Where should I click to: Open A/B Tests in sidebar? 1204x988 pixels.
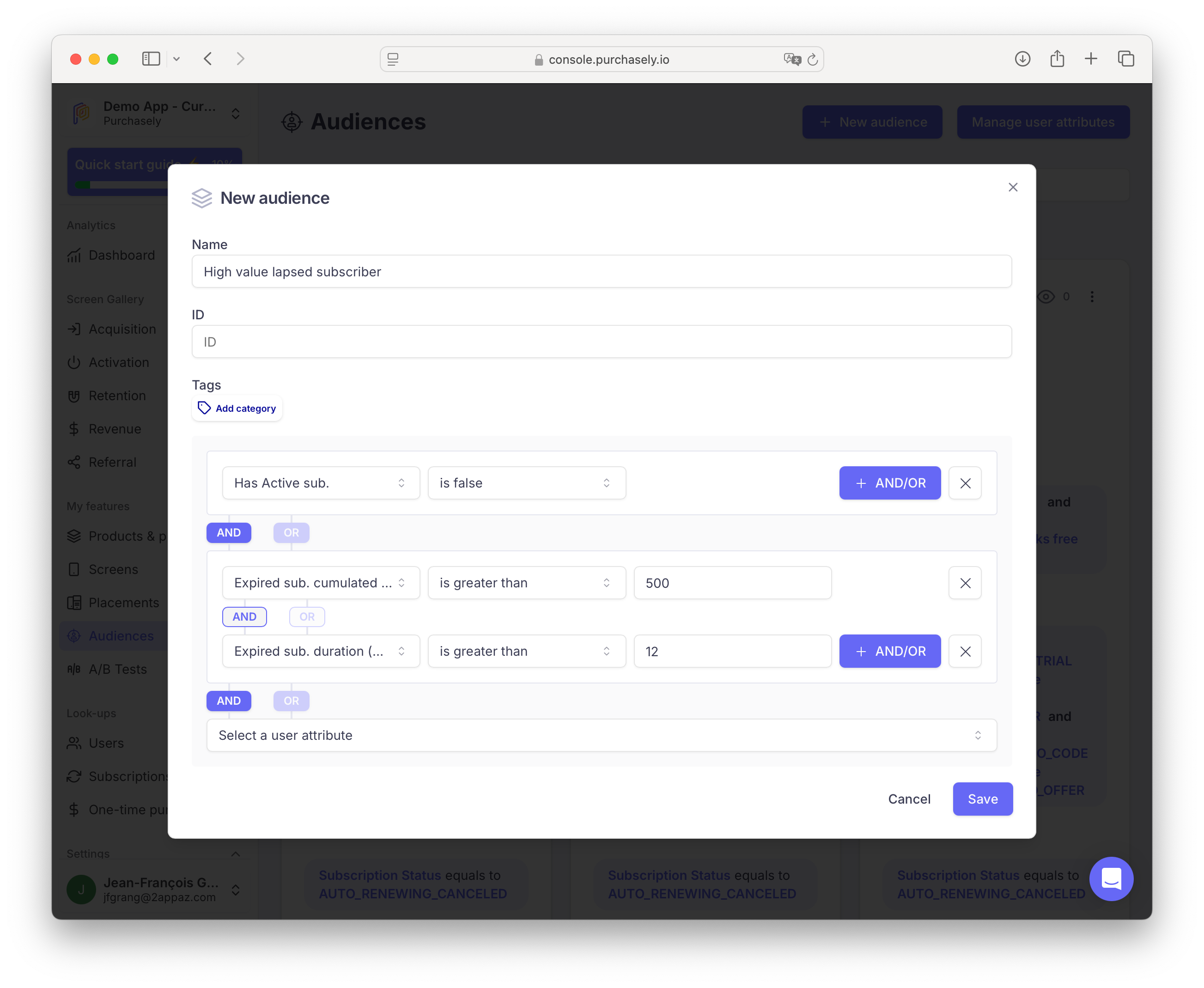pyautogui.click(x=108, y=669)
